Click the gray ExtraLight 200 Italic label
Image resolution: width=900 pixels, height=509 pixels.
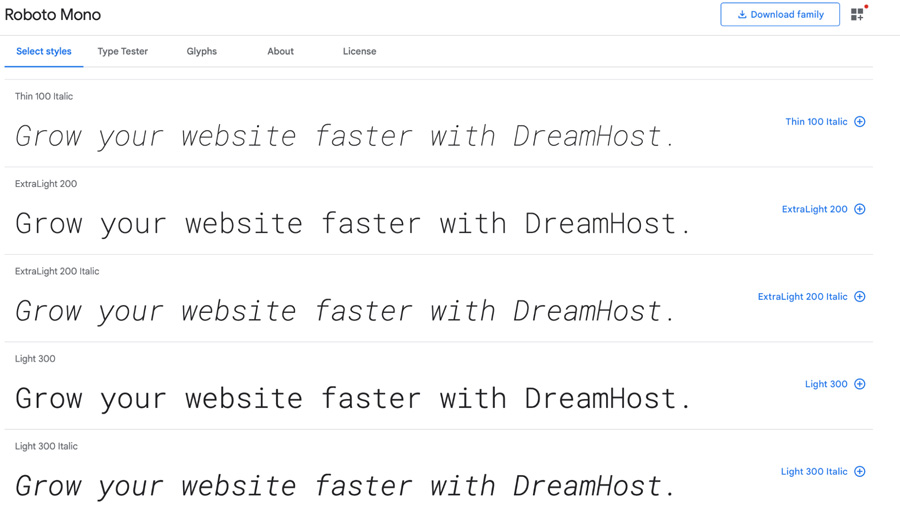[57, 271]
